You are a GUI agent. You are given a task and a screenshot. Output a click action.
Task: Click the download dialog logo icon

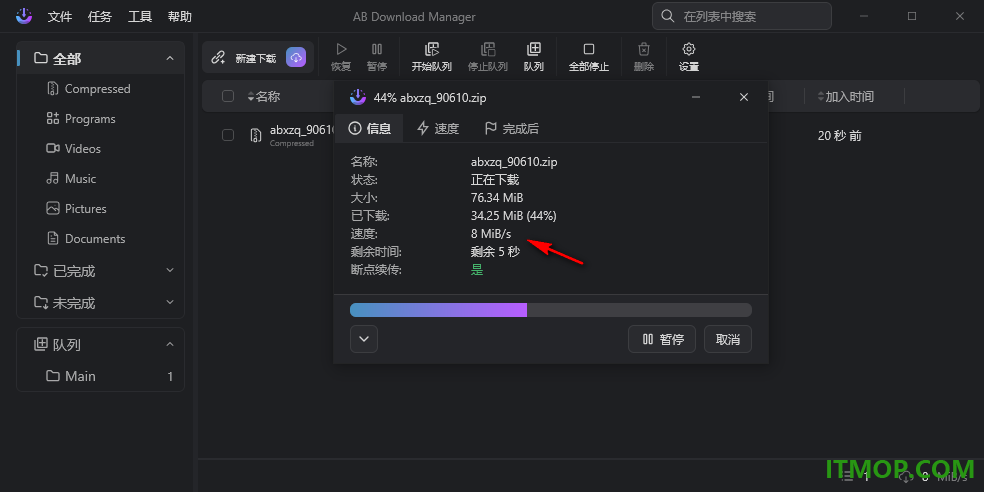tap(357, 97)
